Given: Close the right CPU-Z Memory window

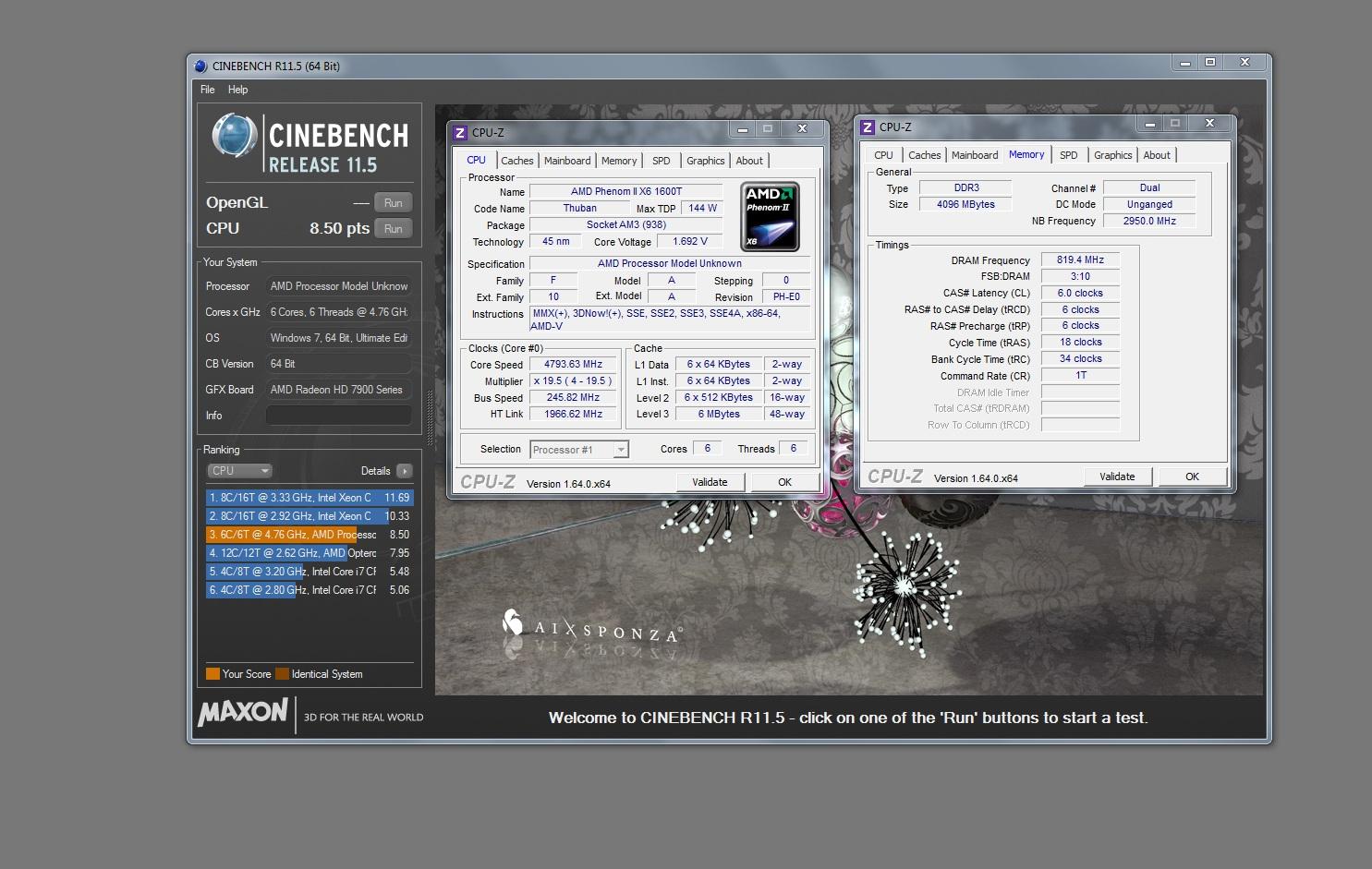Looking at the screenshot, I should 1209,123.
